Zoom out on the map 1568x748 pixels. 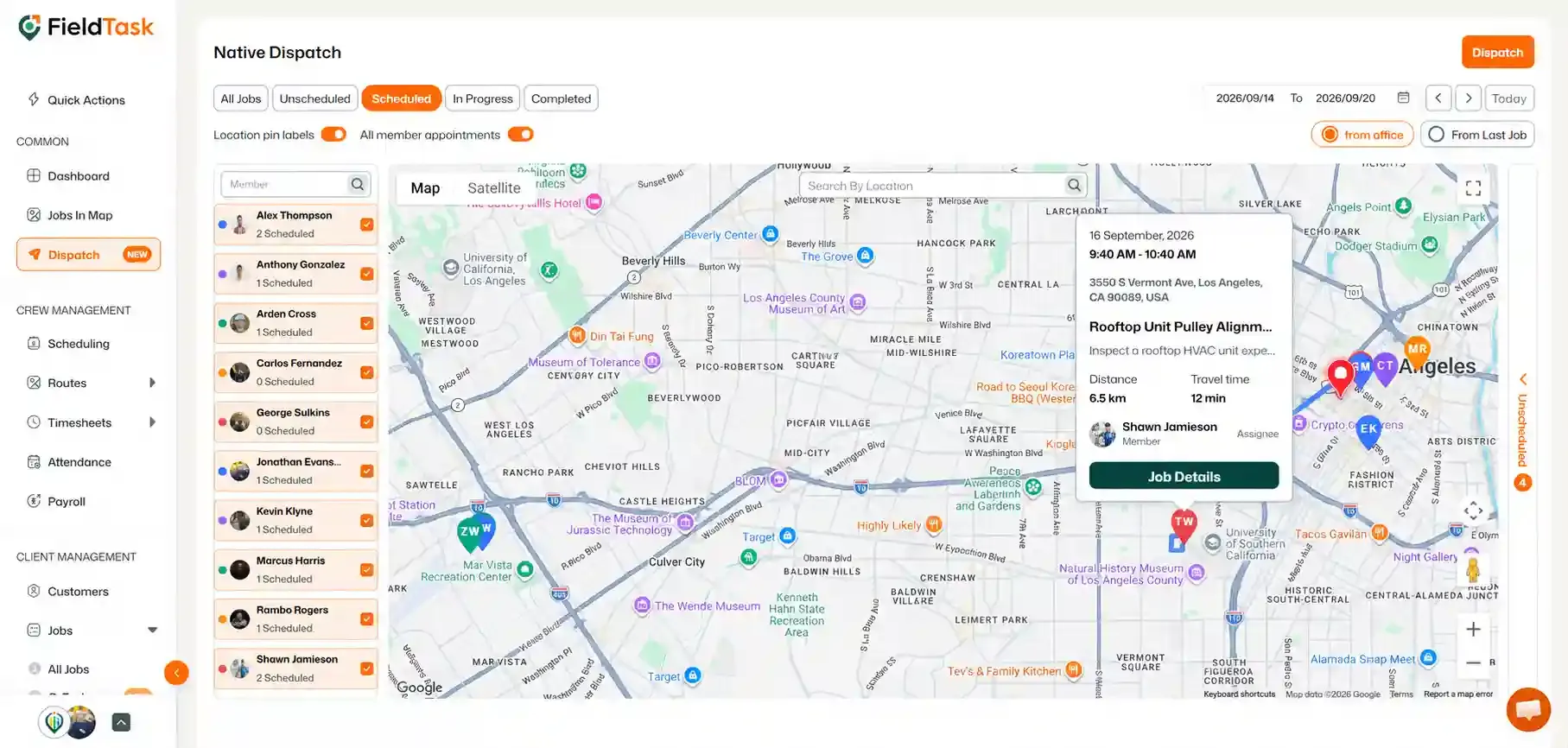[1473, 663]
